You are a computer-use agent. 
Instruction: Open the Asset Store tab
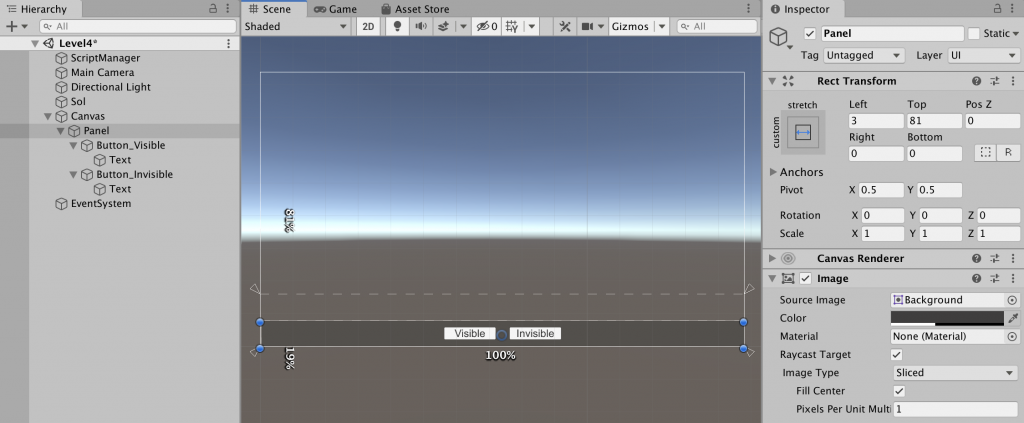click(415, 9)
